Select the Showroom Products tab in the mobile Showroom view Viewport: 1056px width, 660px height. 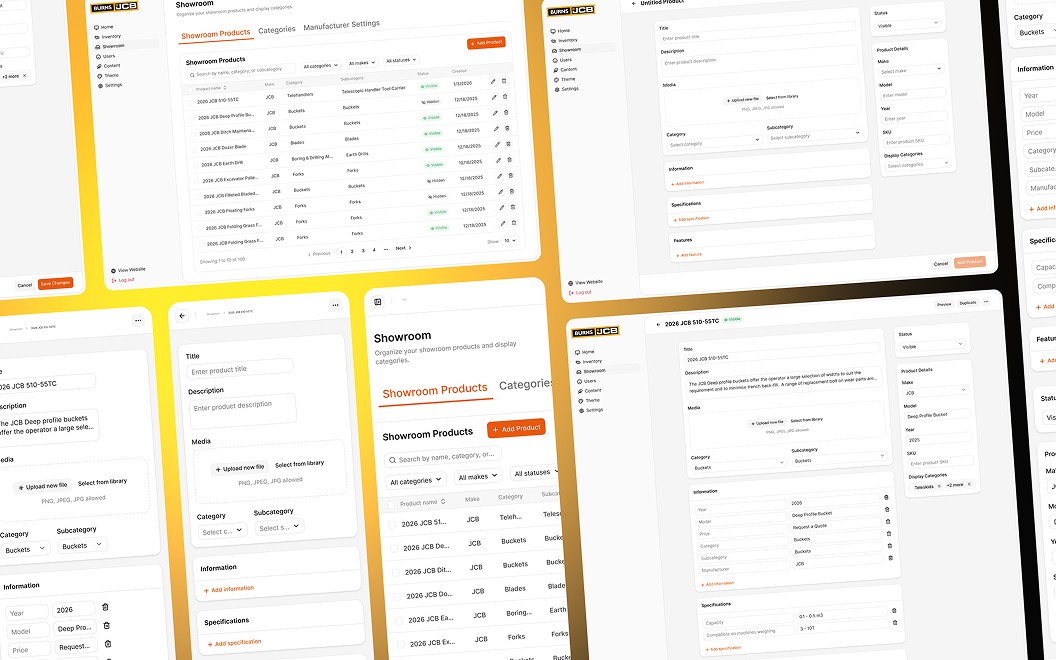(435, 391)
